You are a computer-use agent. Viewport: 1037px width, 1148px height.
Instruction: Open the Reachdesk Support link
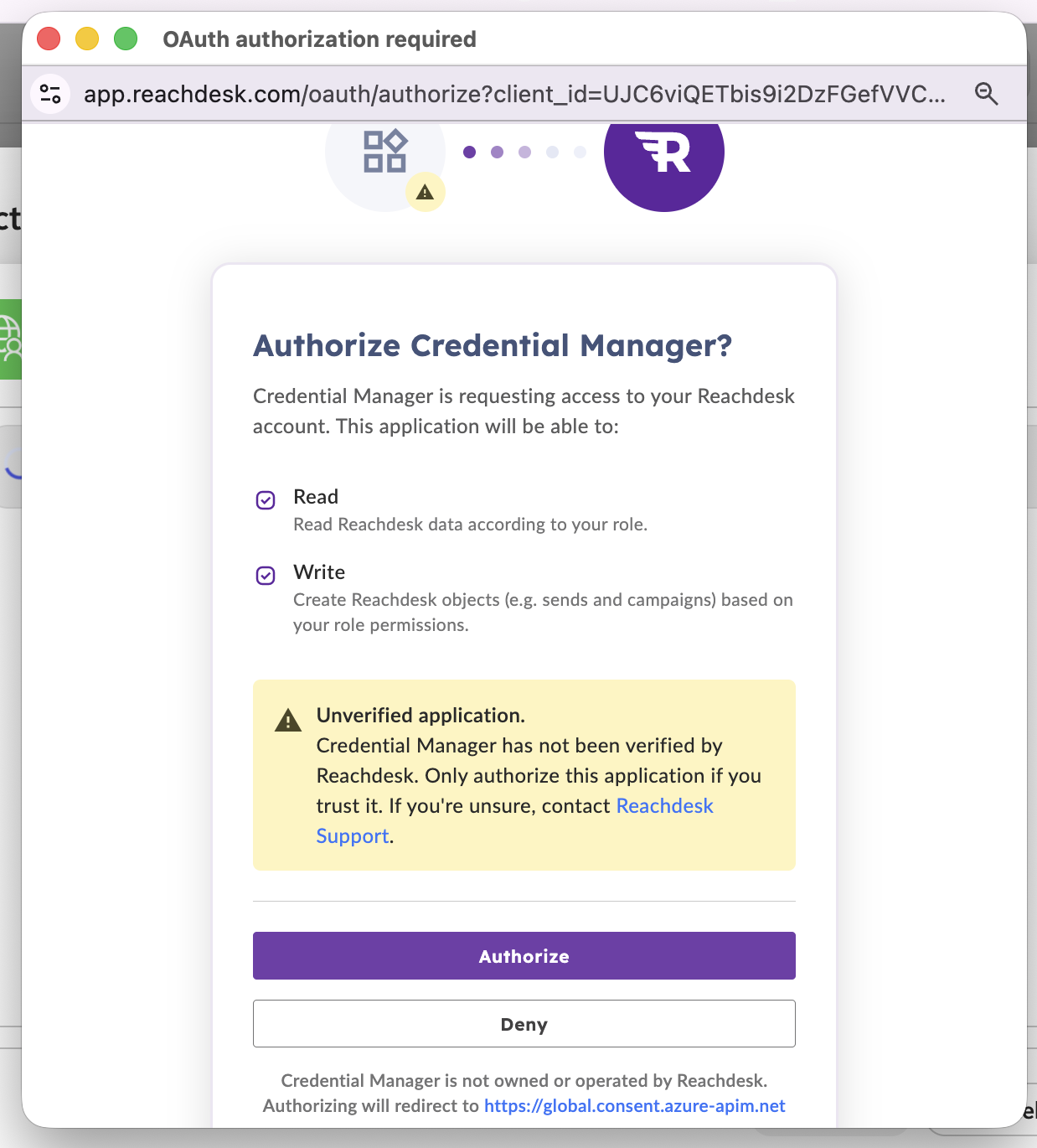pos(514,820)
